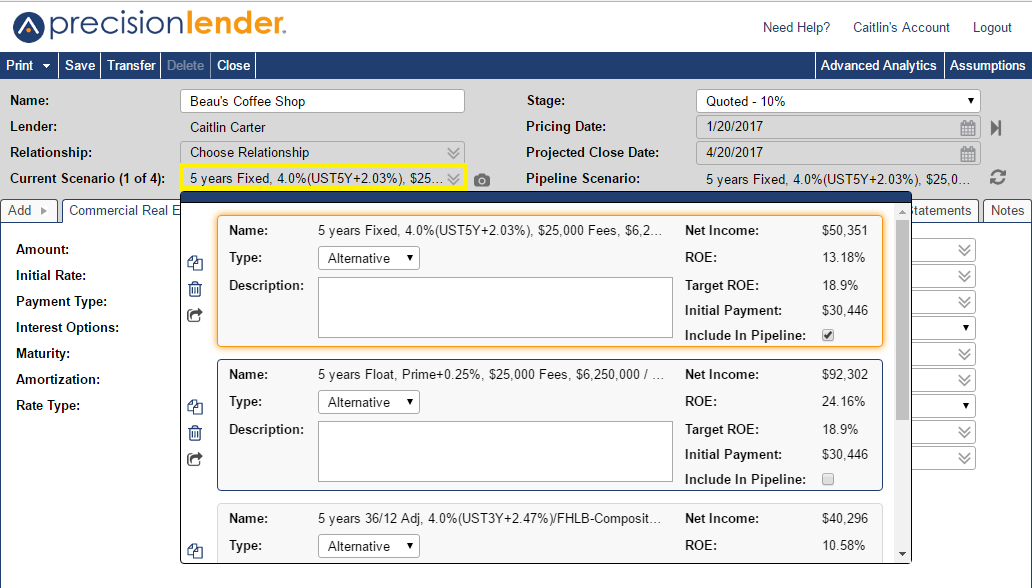This screenshot has width=1032, height=588.
Task: Click the disabled Delete toolbar item
Action: 185,66
